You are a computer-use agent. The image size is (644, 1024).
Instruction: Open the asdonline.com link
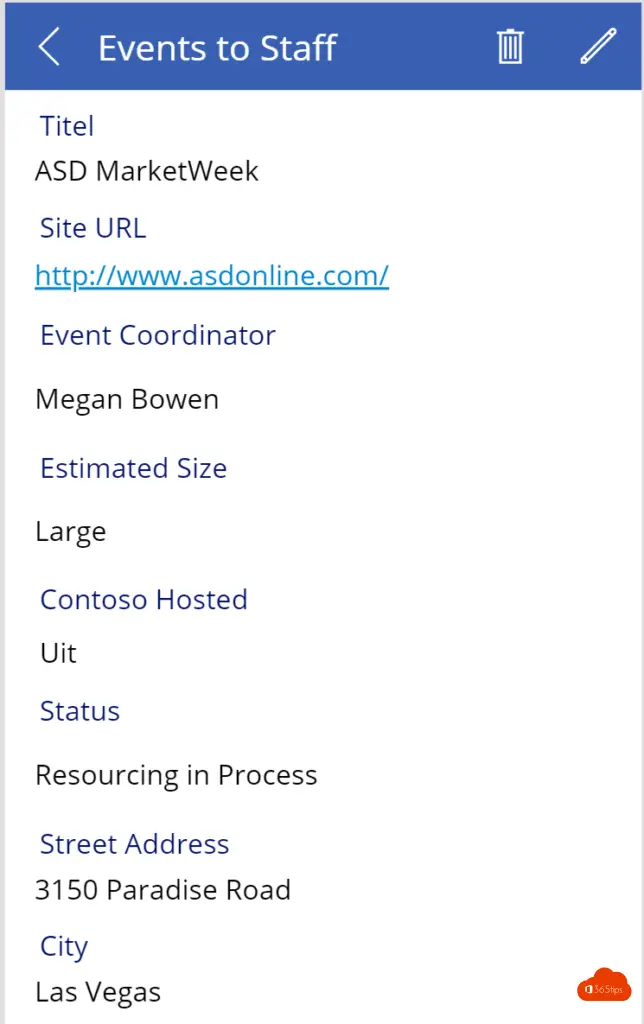click(x=212, y=276)
